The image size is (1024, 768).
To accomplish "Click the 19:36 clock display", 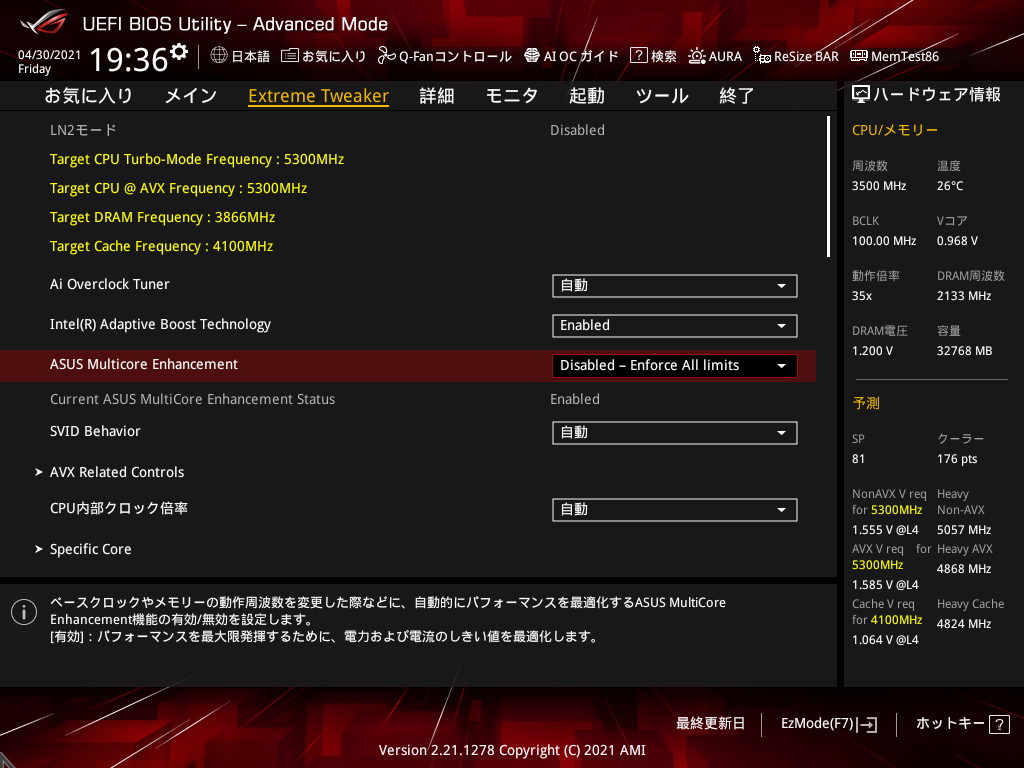I will click(129, 59).
